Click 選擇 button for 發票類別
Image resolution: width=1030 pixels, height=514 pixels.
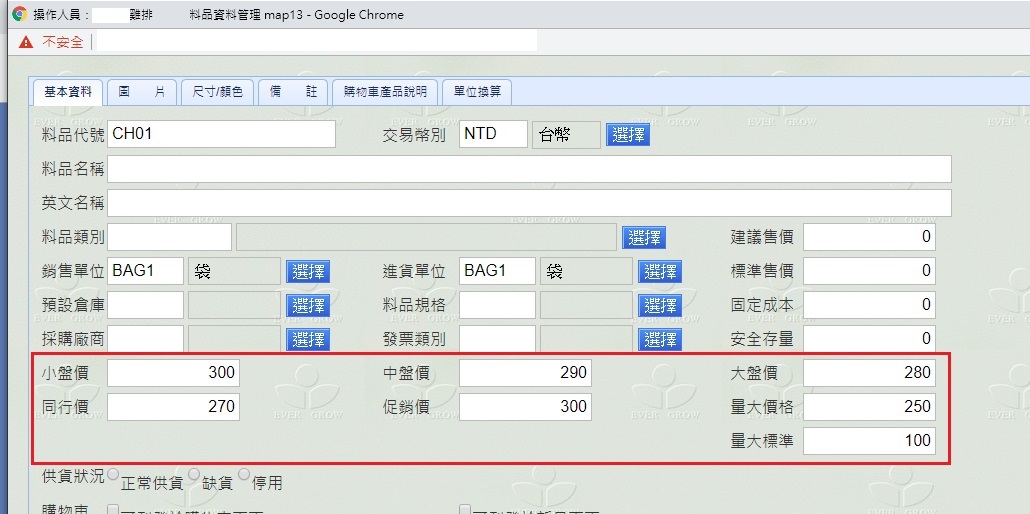(660, 339)
